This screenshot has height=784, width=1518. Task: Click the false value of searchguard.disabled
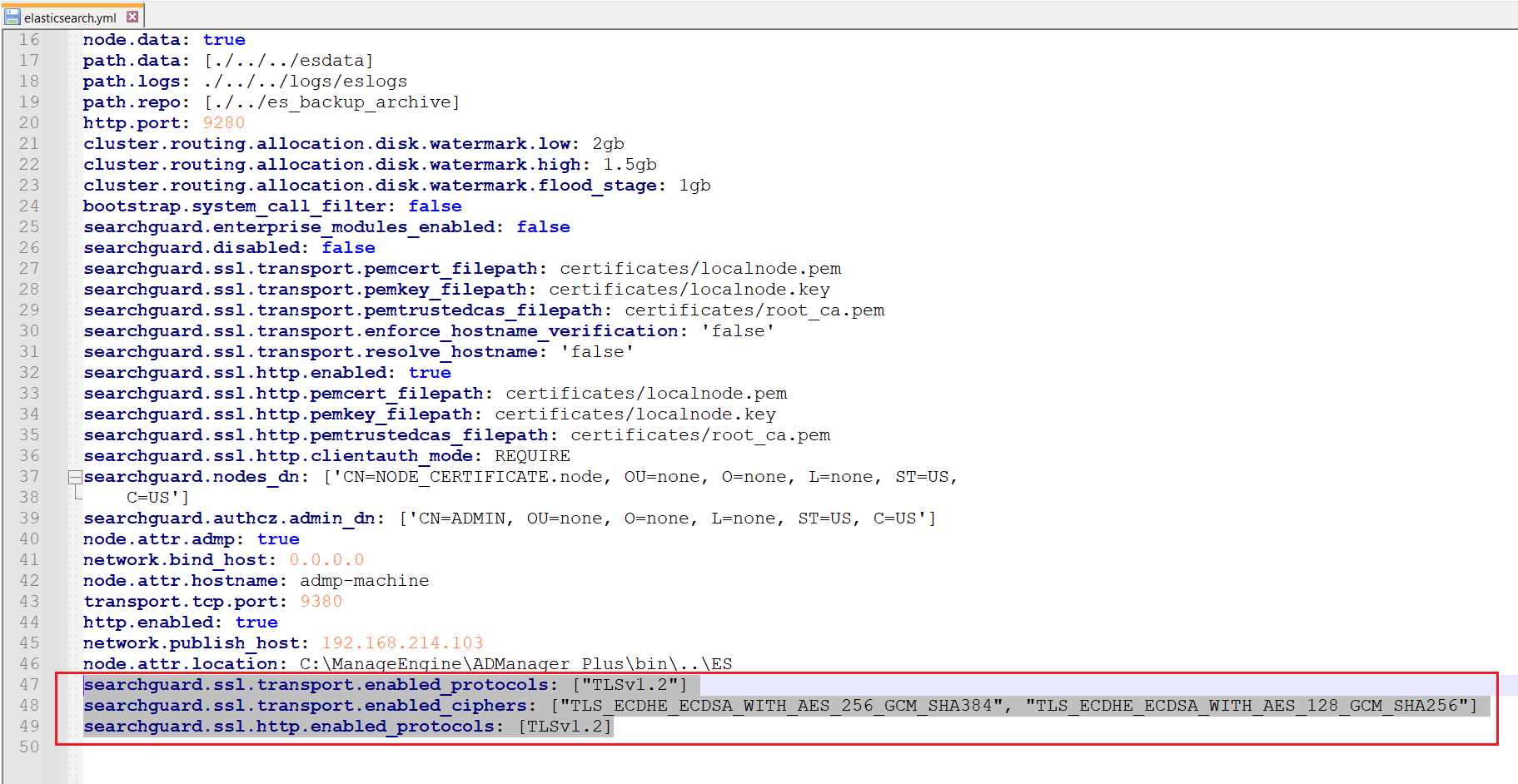[348, 247]
